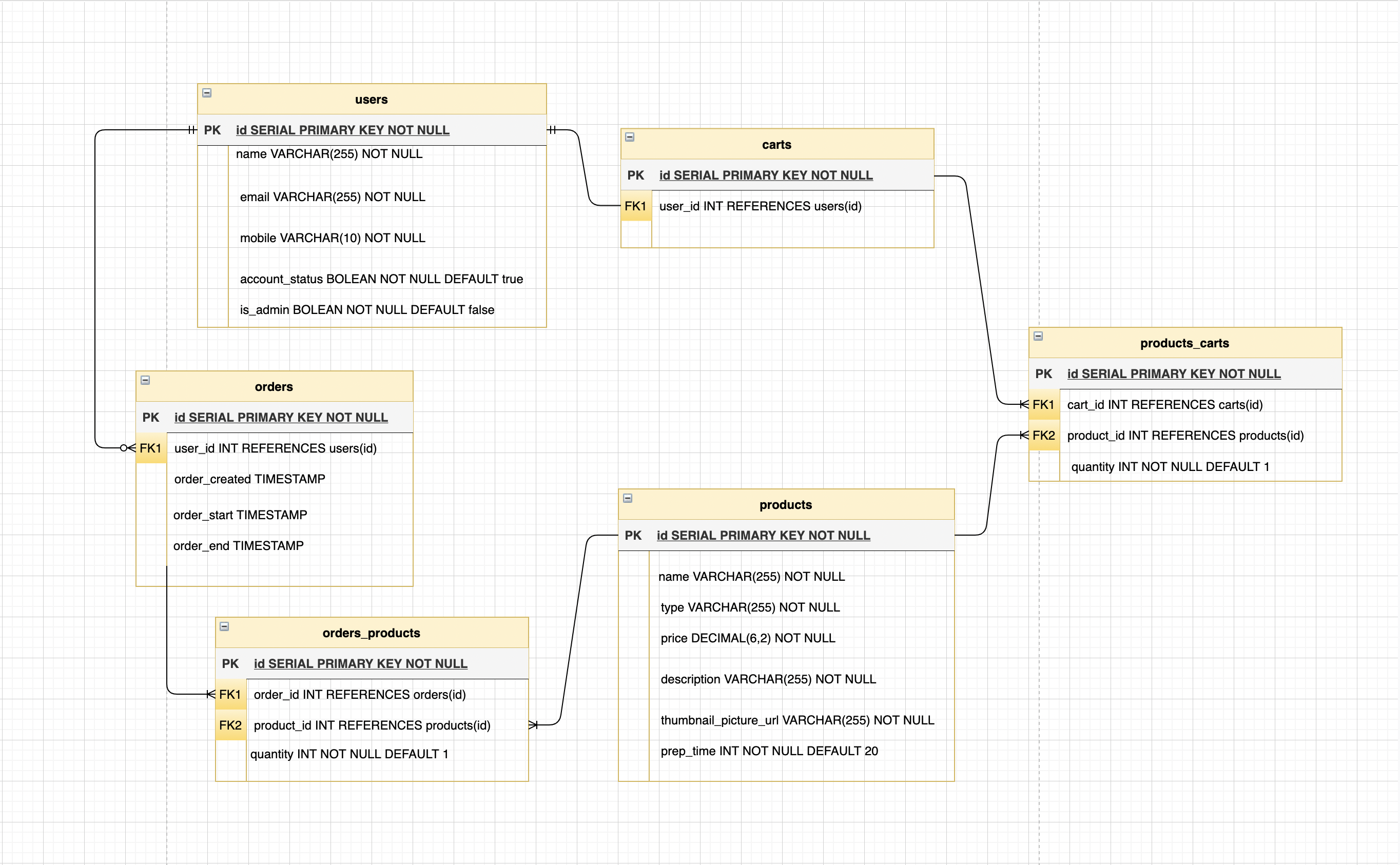1400x865 pixels.
Task: Click the PK cell of orders table
Action: coord(150,418)
